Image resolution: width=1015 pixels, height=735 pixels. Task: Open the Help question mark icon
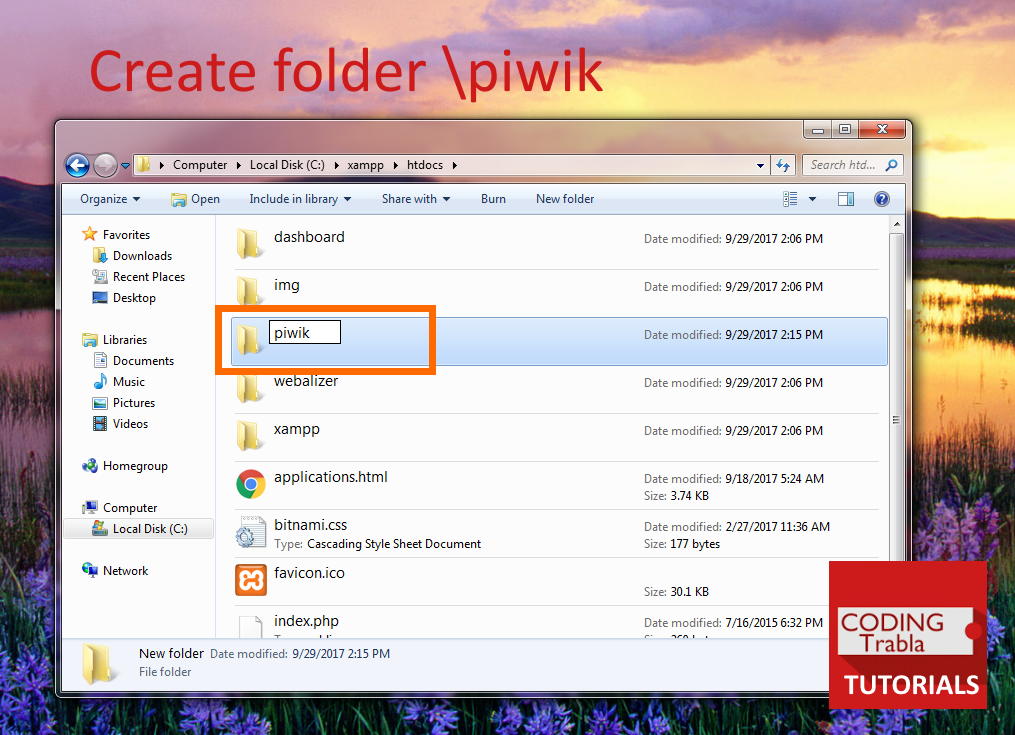click(881, 198)
